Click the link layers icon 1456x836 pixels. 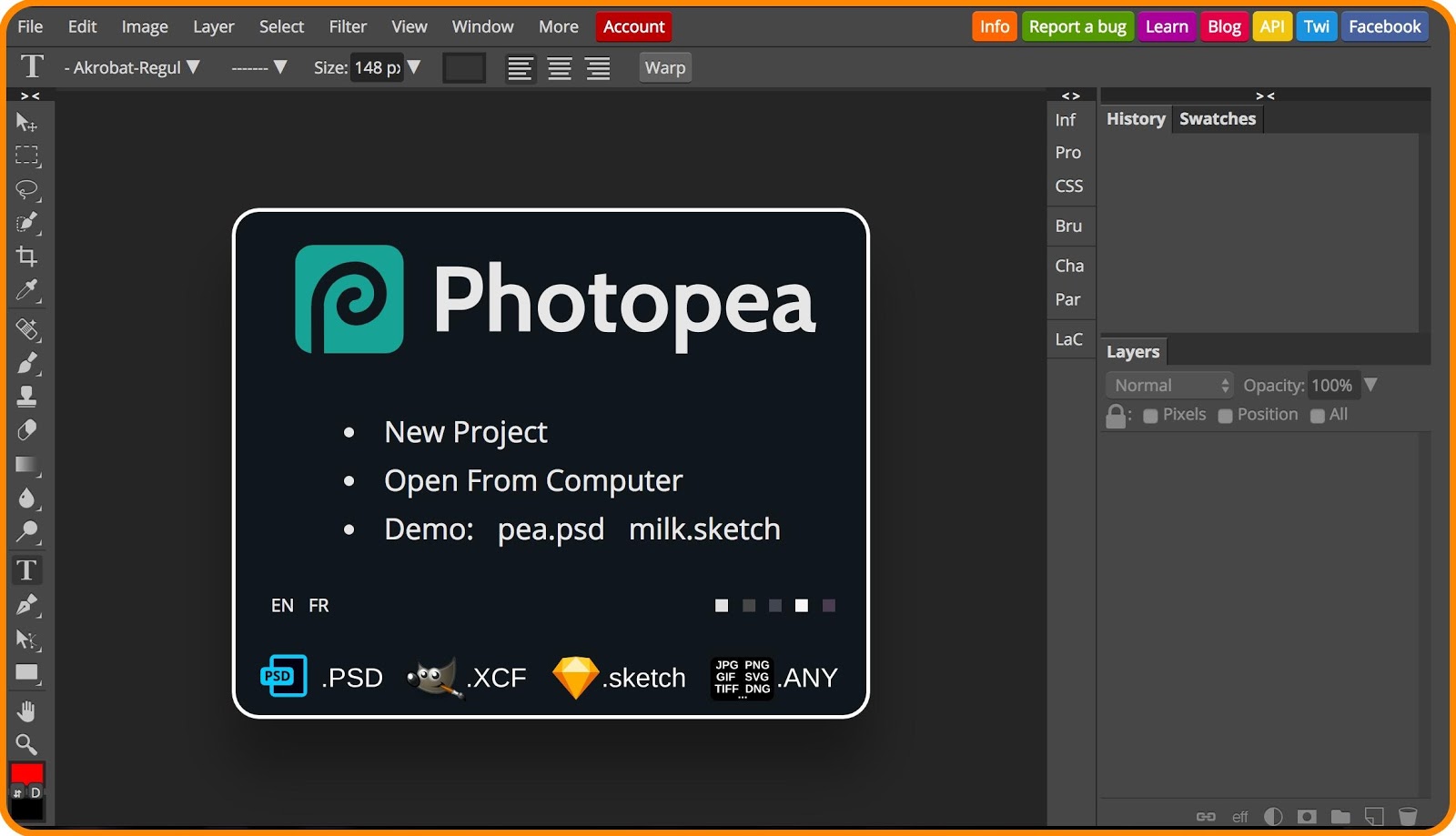[x=1206, y=816]
